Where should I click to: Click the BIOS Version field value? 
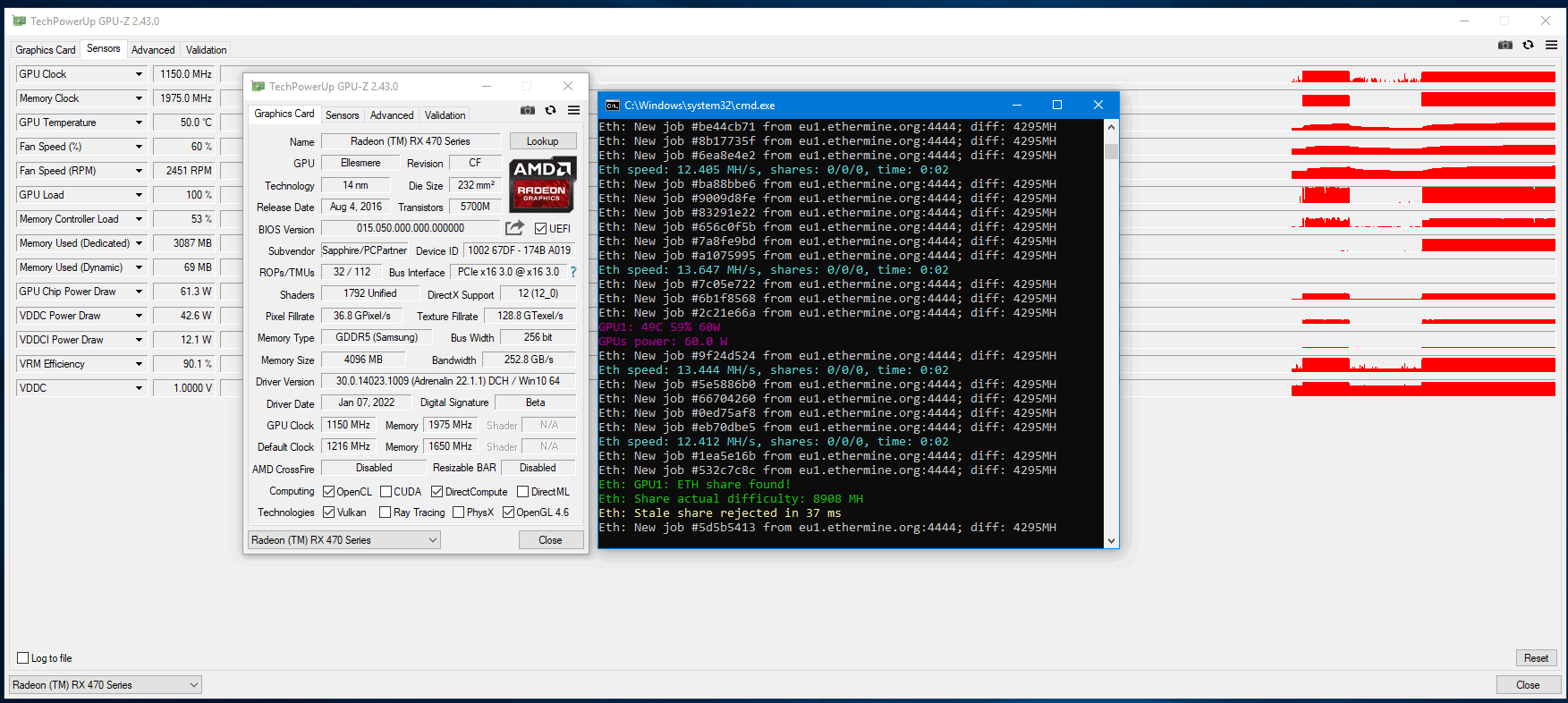[411, 228]
